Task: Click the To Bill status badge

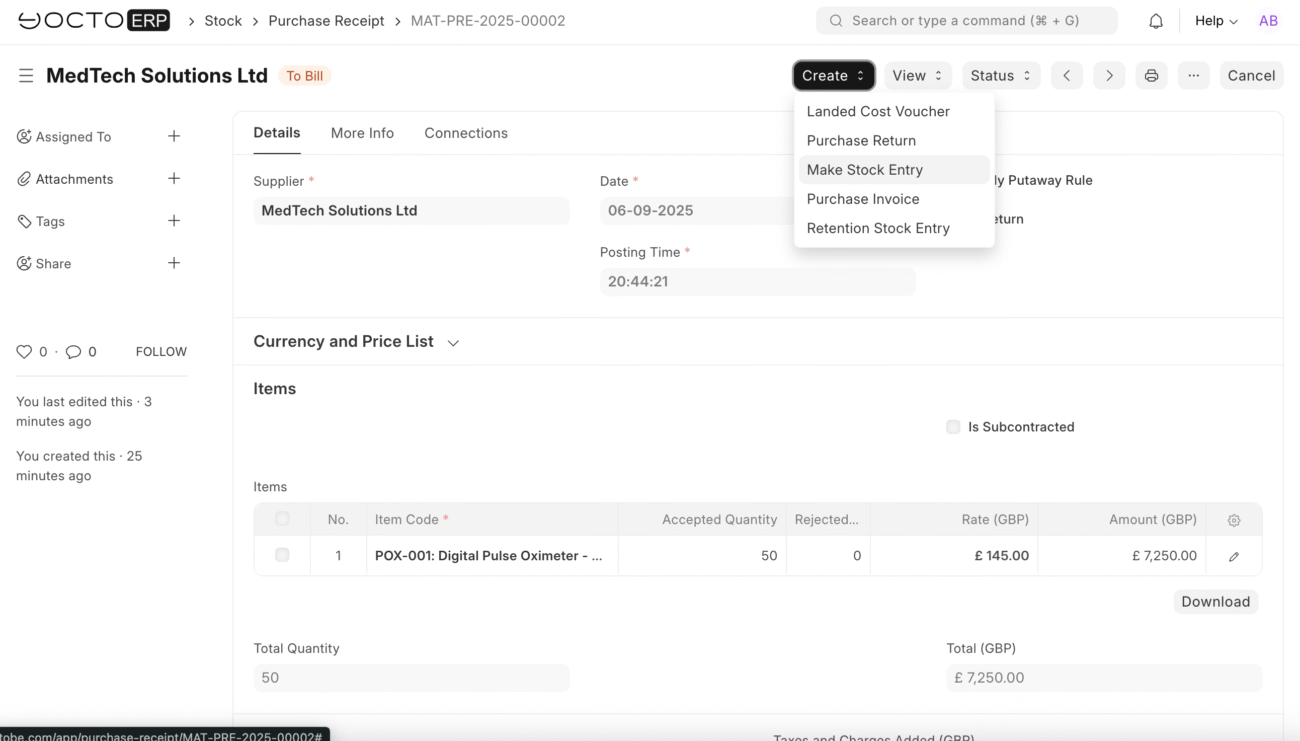Action: [305, 76]
